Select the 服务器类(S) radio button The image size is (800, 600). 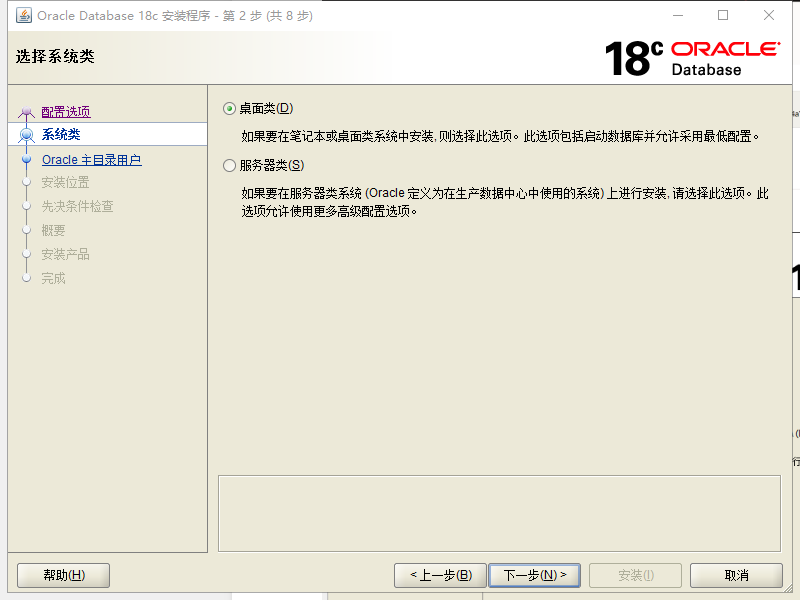coord(229,165)
